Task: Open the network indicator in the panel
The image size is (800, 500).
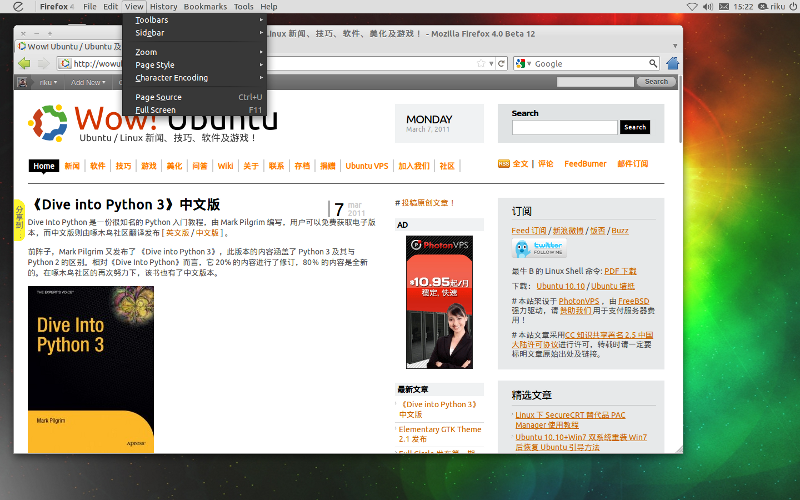Action: click(x=692, y=7)
